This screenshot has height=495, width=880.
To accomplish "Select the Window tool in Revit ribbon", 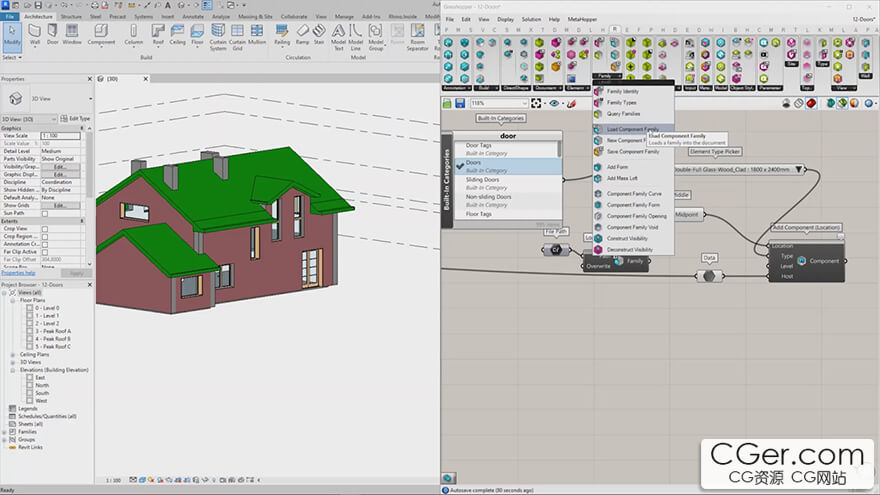I will (x=72, y=34).
